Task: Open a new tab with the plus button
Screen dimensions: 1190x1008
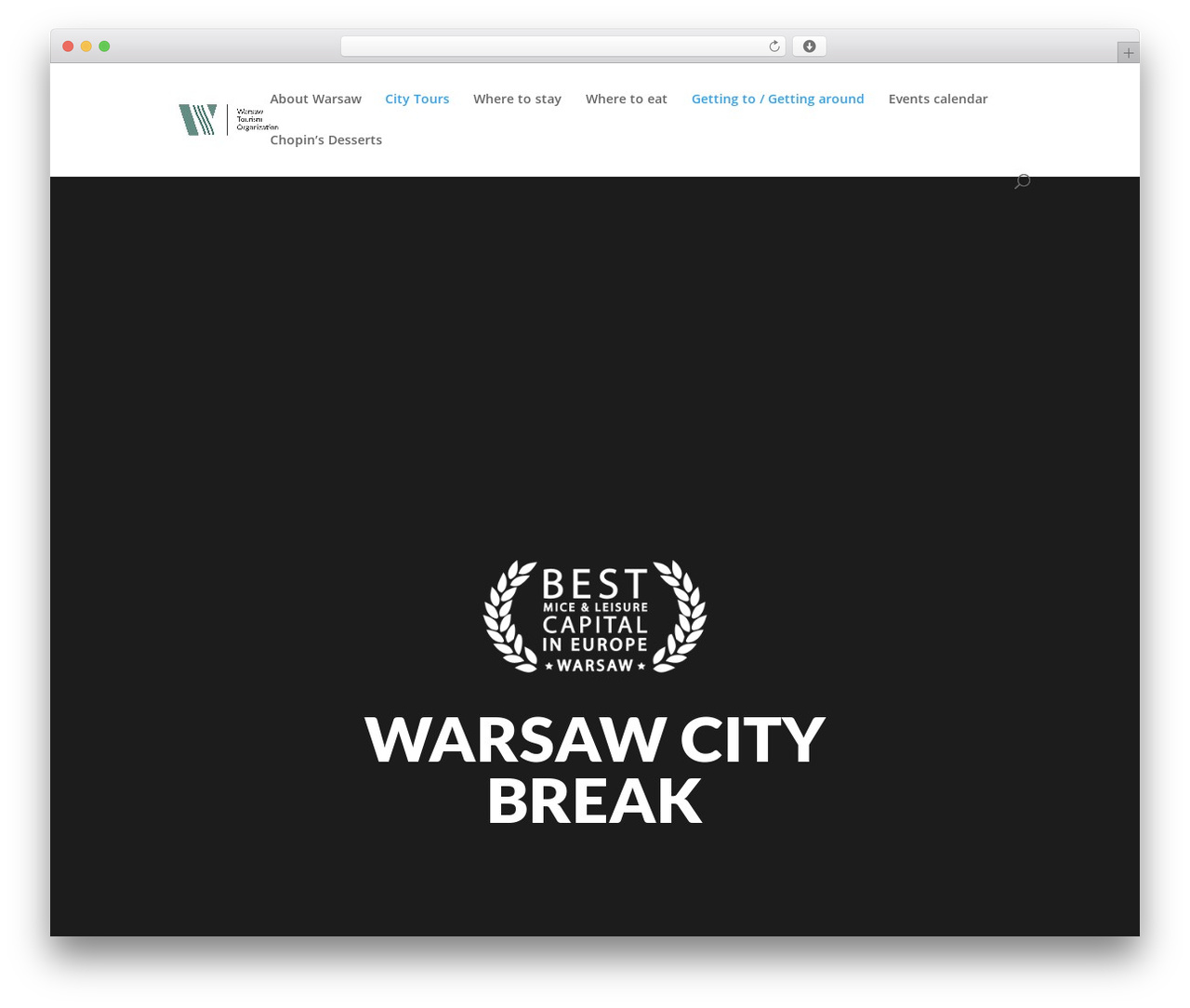Action: [1128, 53]
